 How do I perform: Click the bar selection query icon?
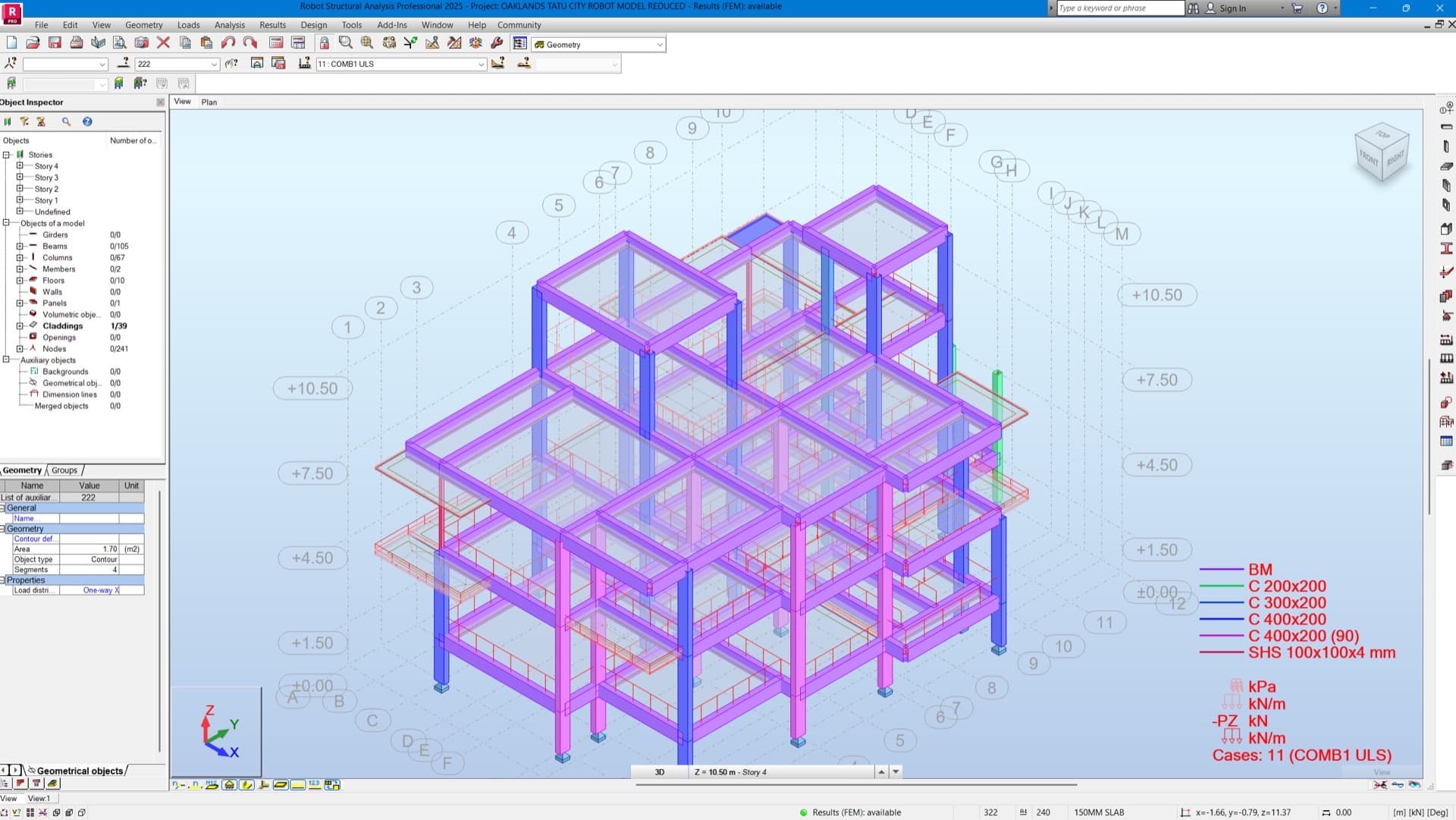(123, 64)
